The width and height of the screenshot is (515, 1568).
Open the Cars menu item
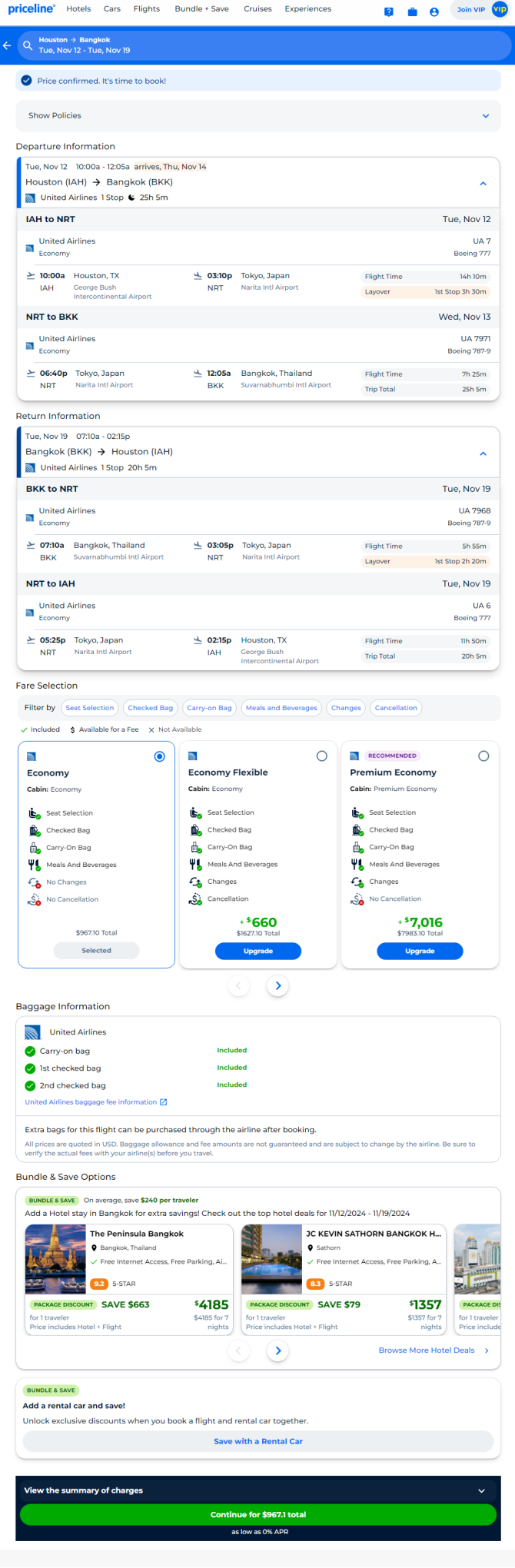tap(112, 9)
